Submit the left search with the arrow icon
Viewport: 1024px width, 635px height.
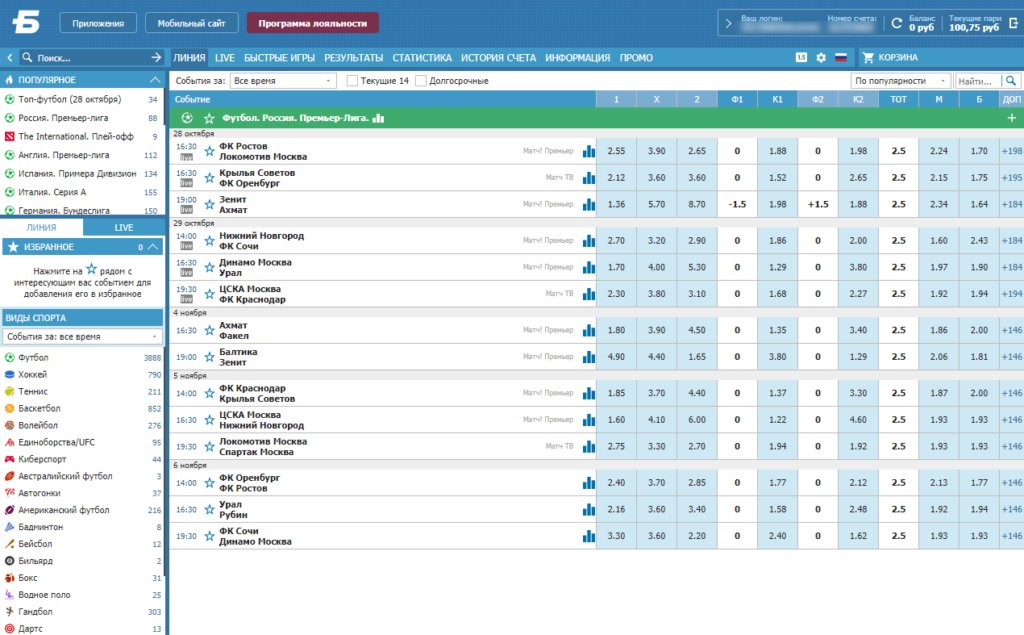click(156, 57)
